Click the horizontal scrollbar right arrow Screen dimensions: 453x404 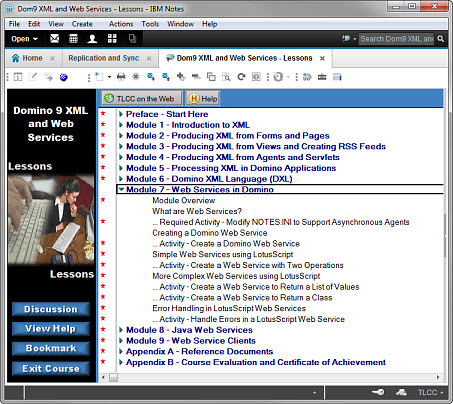point(438,377)
